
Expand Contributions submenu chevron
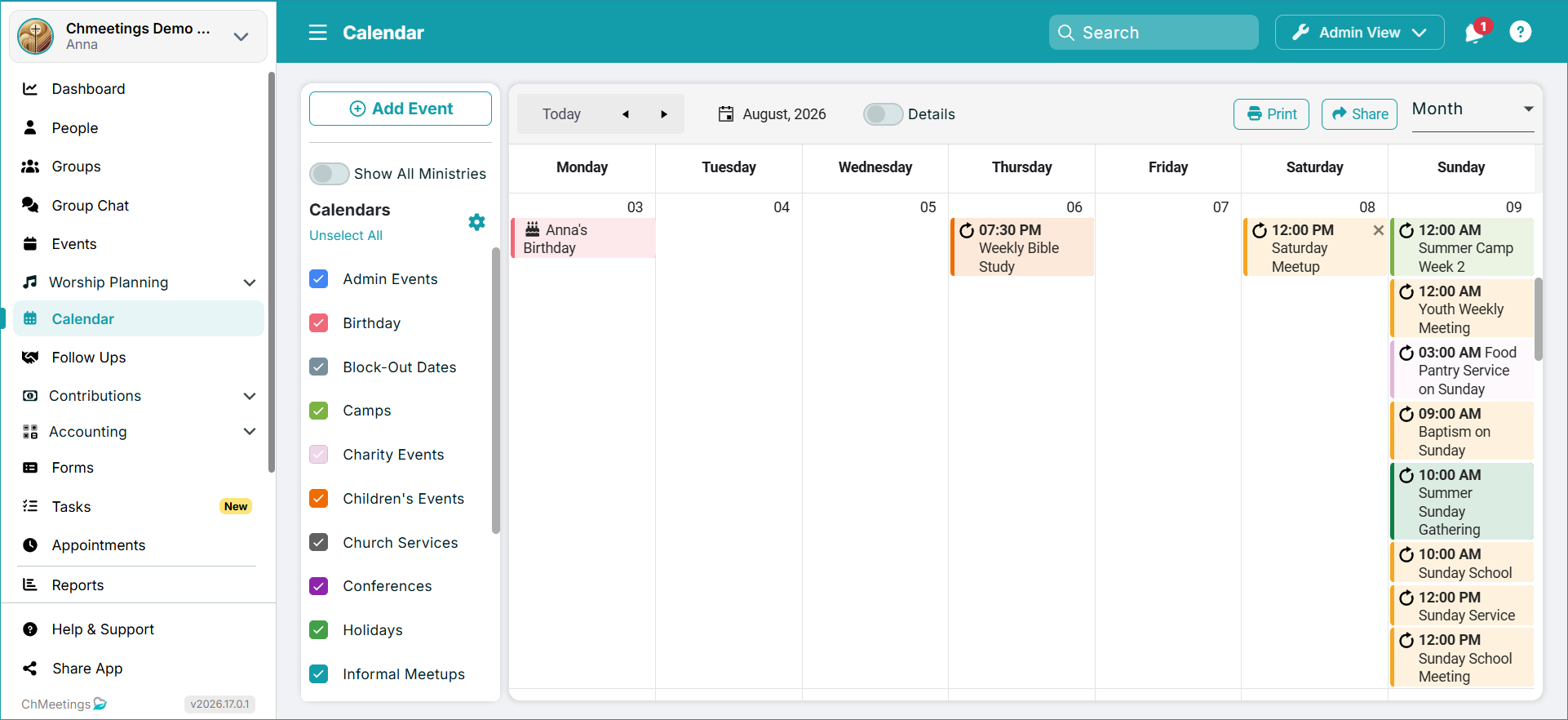[250, 396]
